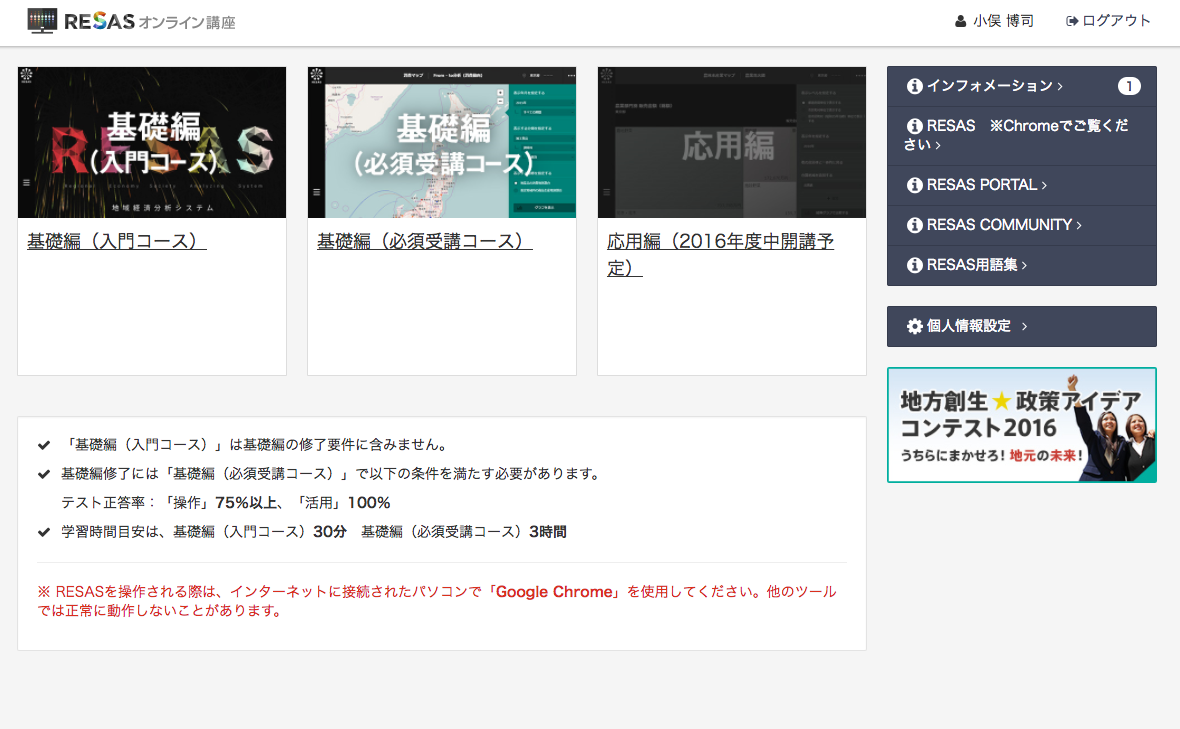Open the 基礎編（必須受講コース）link
This screenshot has width=1180, height=729.
424,241
